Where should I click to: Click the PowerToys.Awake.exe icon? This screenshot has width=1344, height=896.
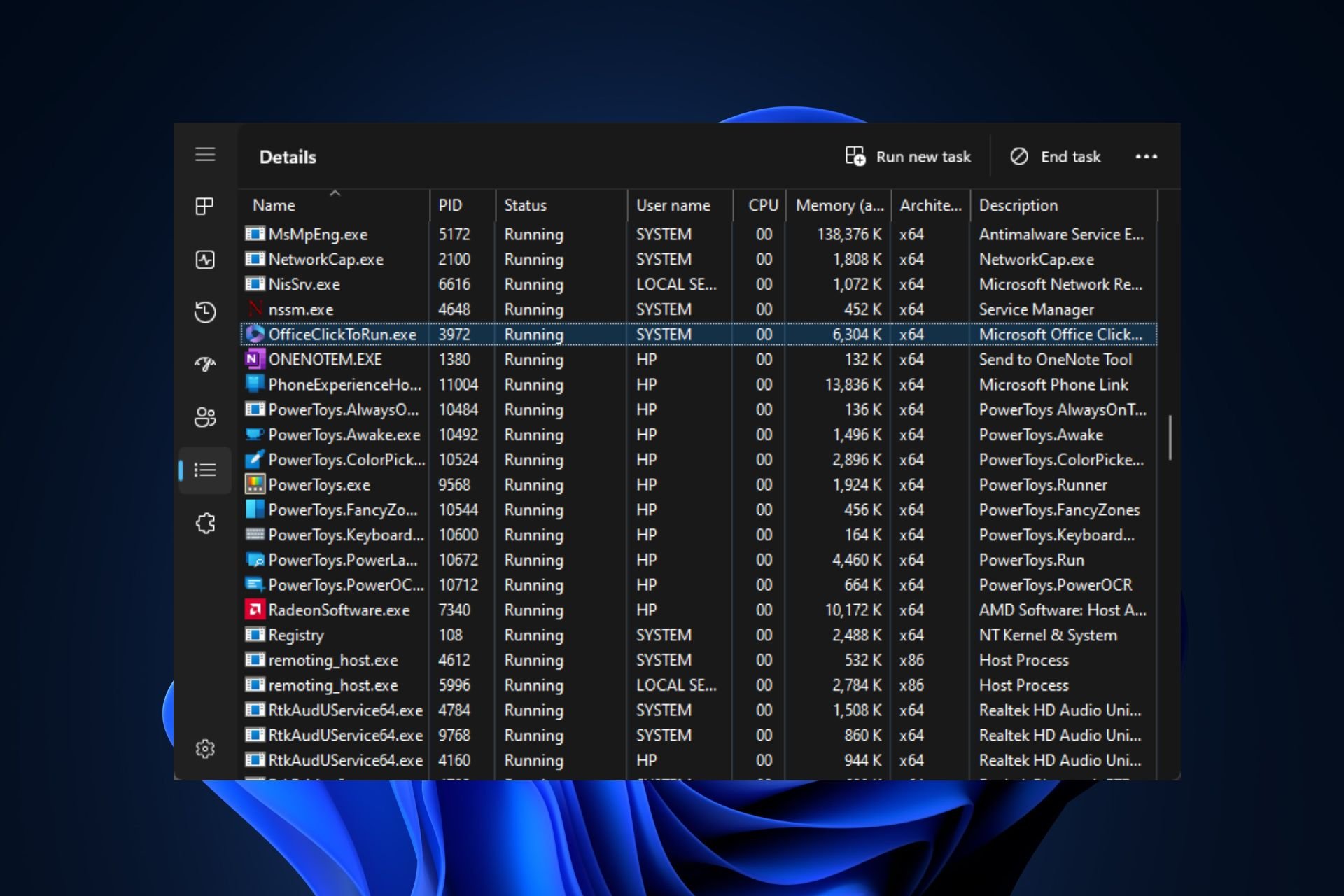pos(255,434)
